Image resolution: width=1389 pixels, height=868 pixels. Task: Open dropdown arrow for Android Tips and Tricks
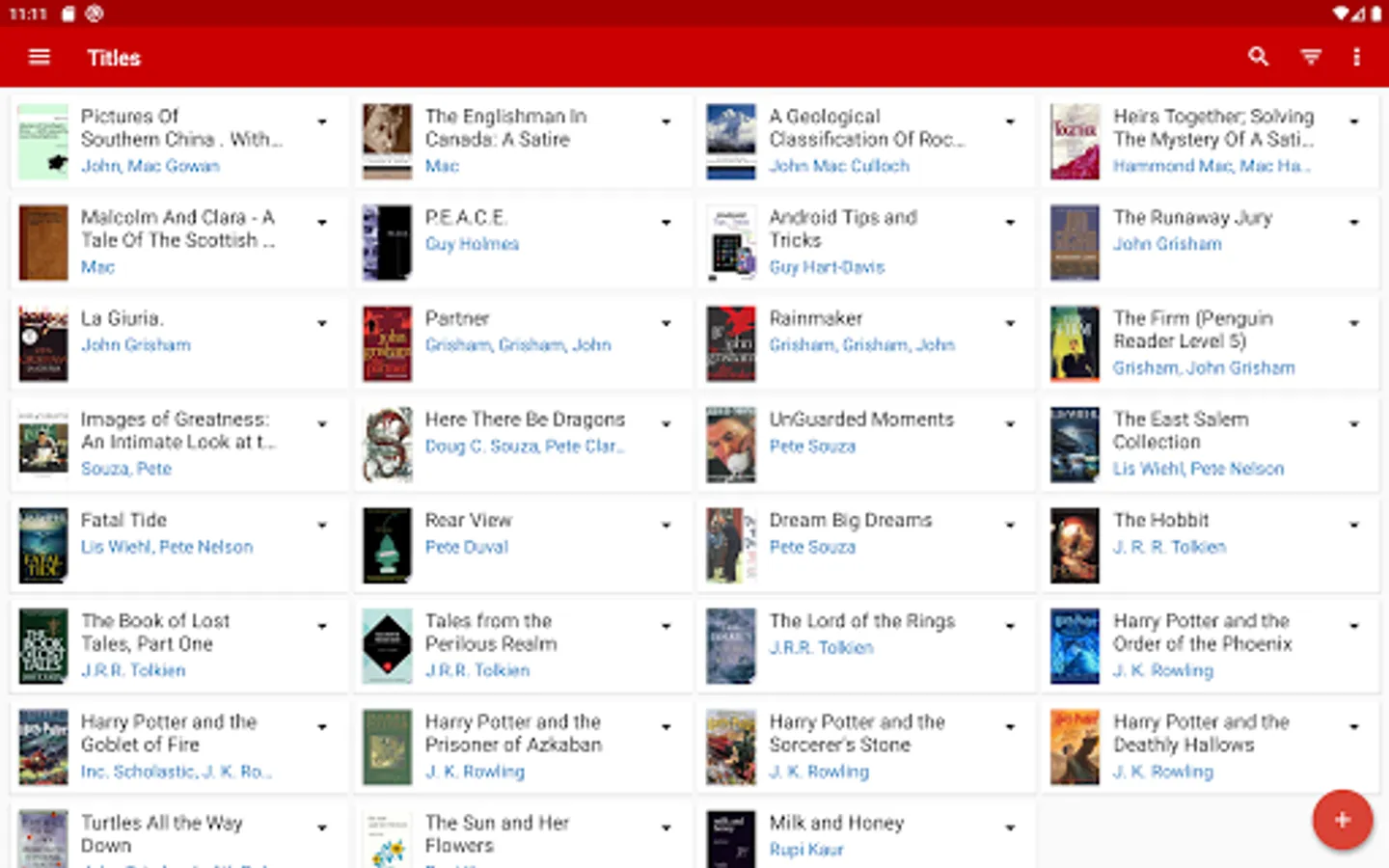[1011, 223]
